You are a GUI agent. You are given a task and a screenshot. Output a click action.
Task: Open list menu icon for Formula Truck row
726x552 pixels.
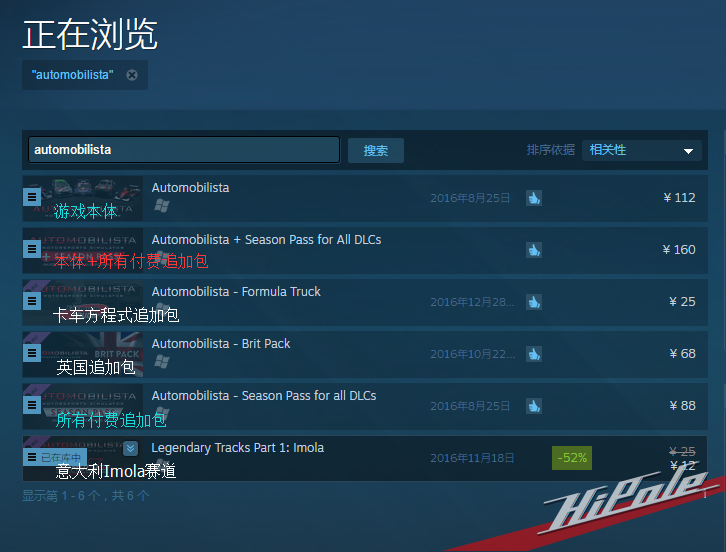(32, 301)
